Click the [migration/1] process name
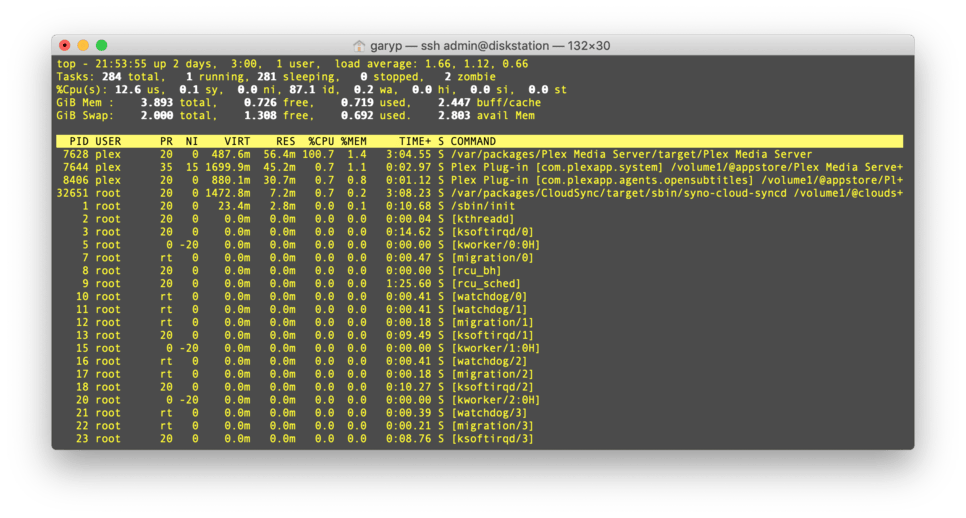 click(492, 322)
